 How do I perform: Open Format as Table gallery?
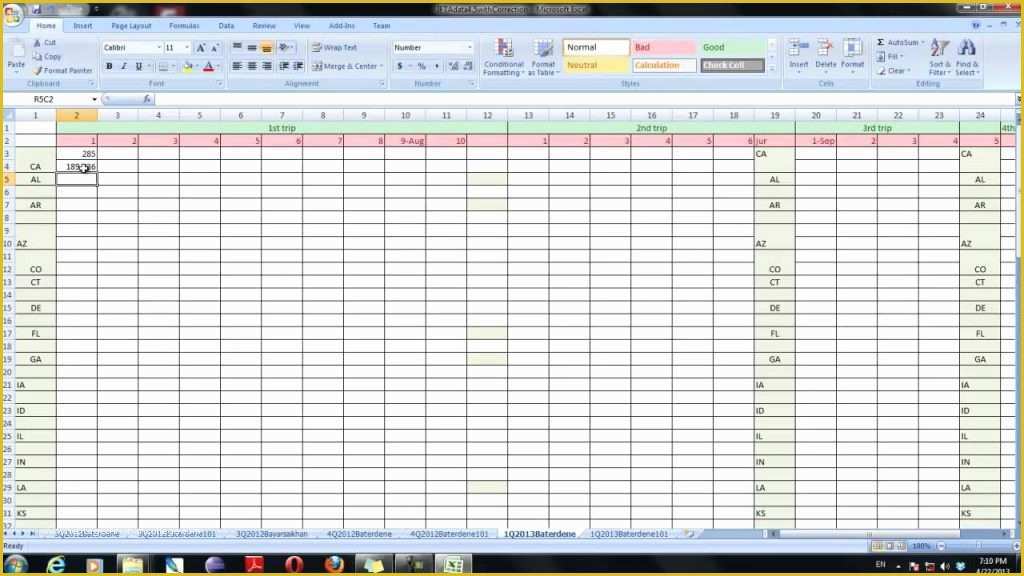[543, 57]
